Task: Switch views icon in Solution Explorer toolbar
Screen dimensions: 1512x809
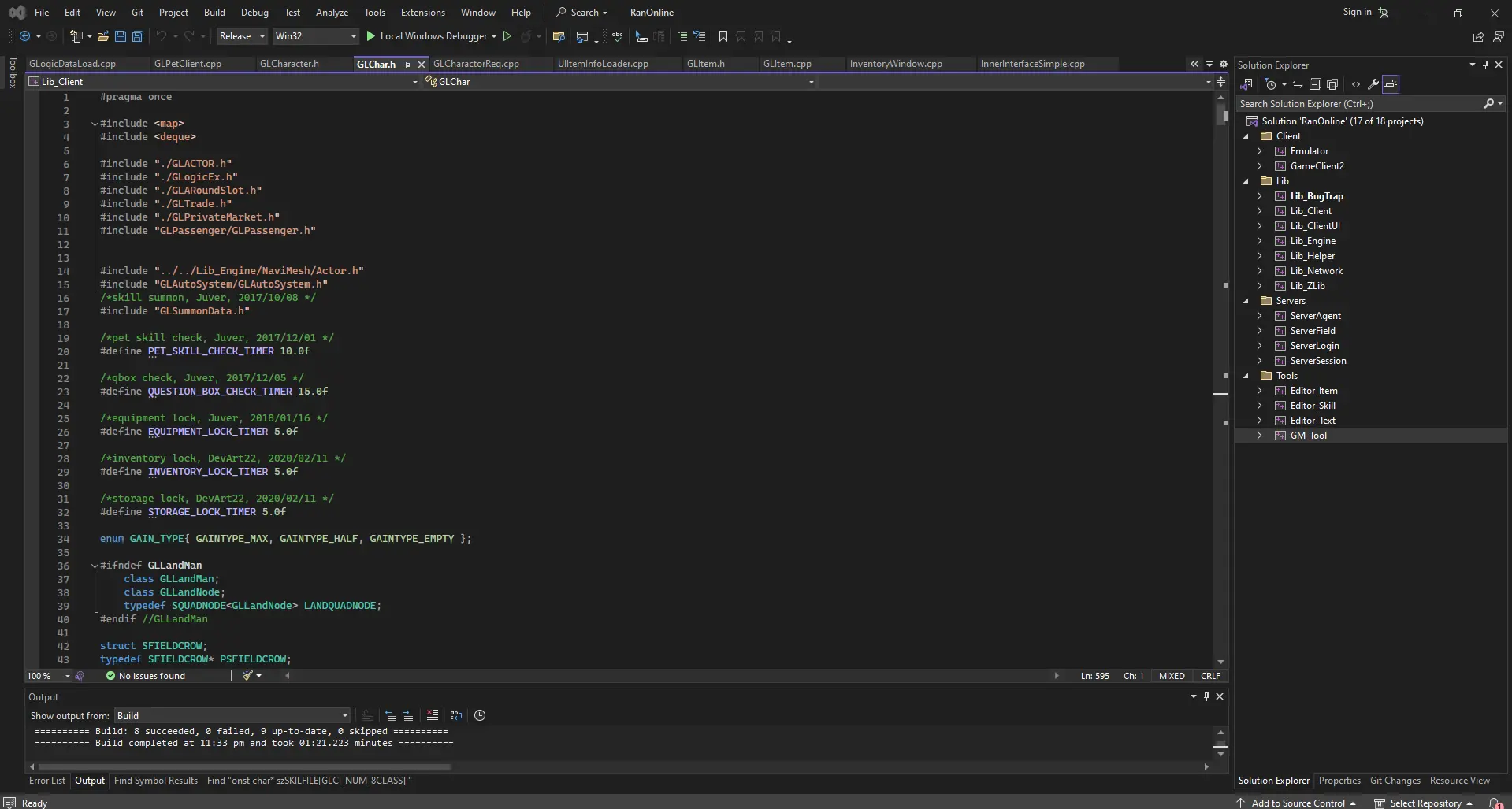Action: pos(1246,84)
